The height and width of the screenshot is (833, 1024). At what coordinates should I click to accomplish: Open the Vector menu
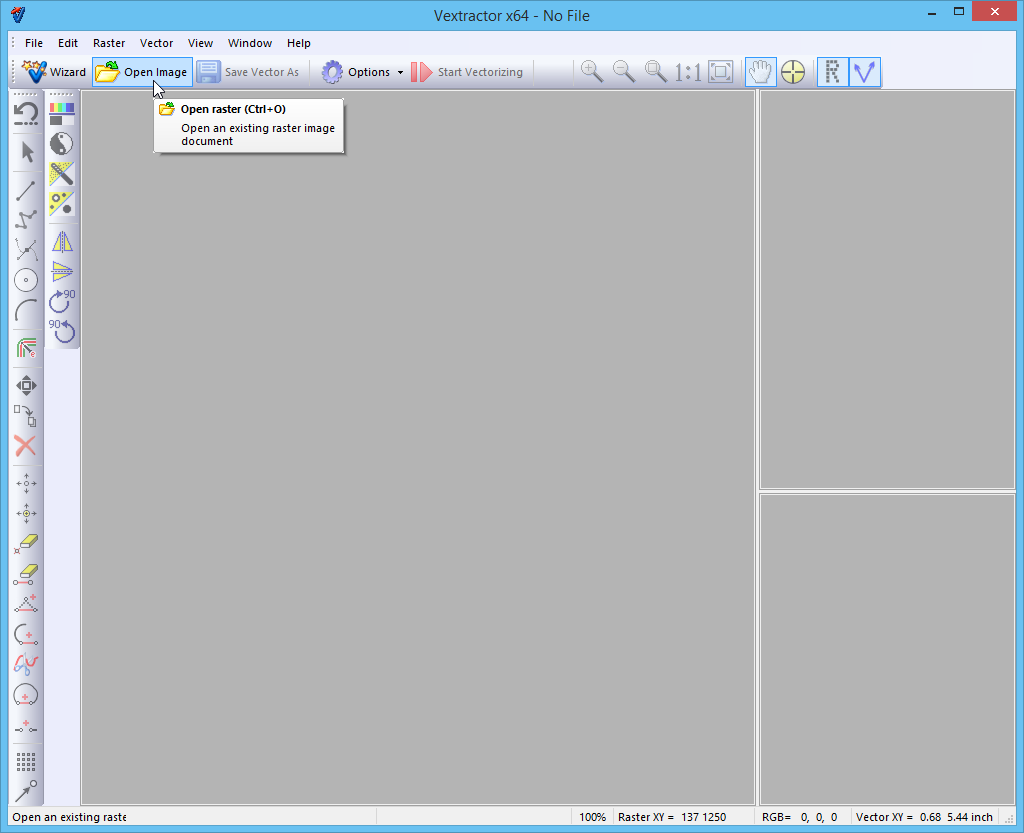coord(156,43)
